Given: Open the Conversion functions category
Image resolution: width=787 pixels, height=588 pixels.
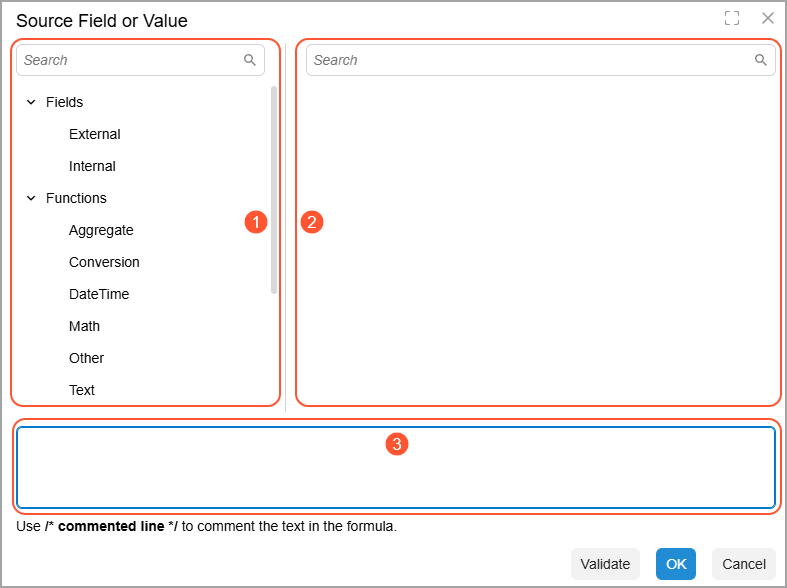Looking at the screenshot, I should [104, 262].
